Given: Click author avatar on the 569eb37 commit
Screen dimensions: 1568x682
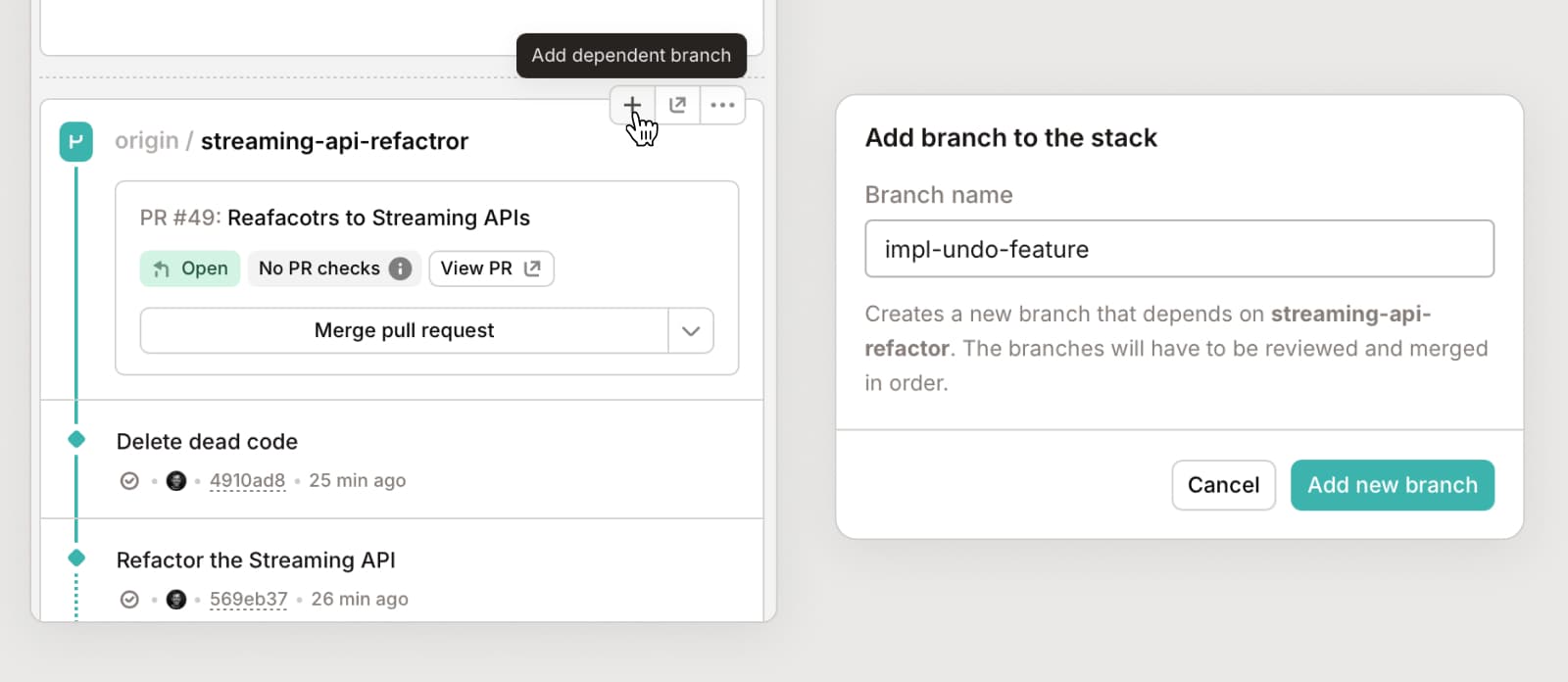Looking at the screenshot, I should tap(176, 600).
